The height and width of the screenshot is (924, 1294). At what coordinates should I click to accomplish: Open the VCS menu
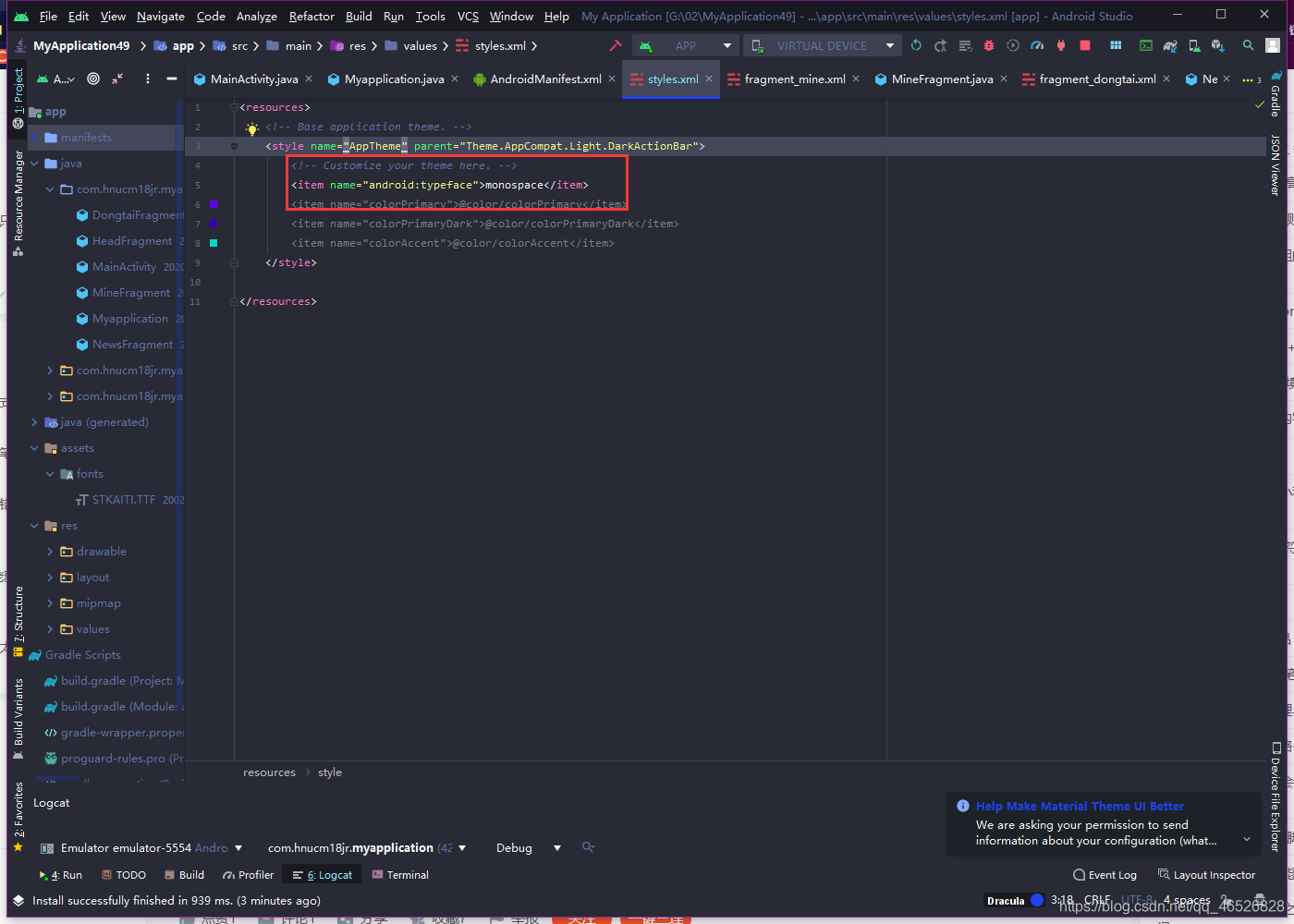(468, 16)
